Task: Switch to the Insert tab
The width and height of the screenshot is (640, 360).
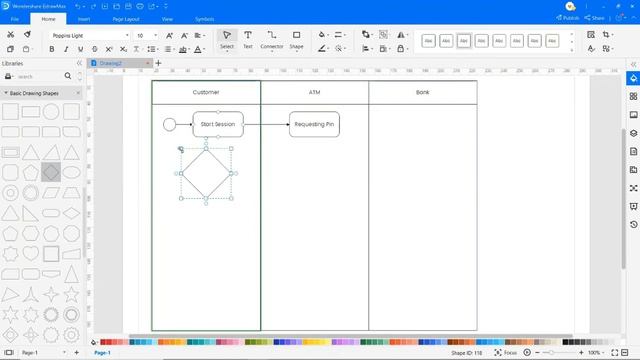Action: [84, 19]
